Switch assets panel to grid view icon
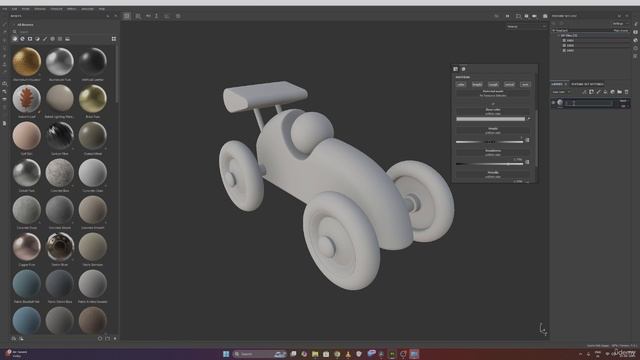Viewport: 640px width, 360px height. [x=114, y=39]
